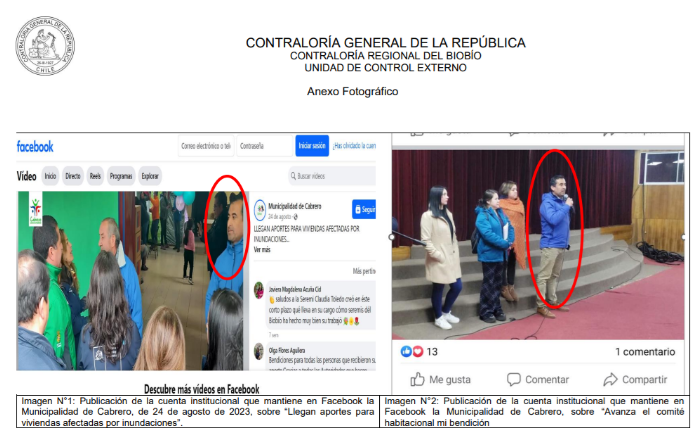Click the Comentar button
This screenshot has width=696, height=439.
tap(538, 380)
